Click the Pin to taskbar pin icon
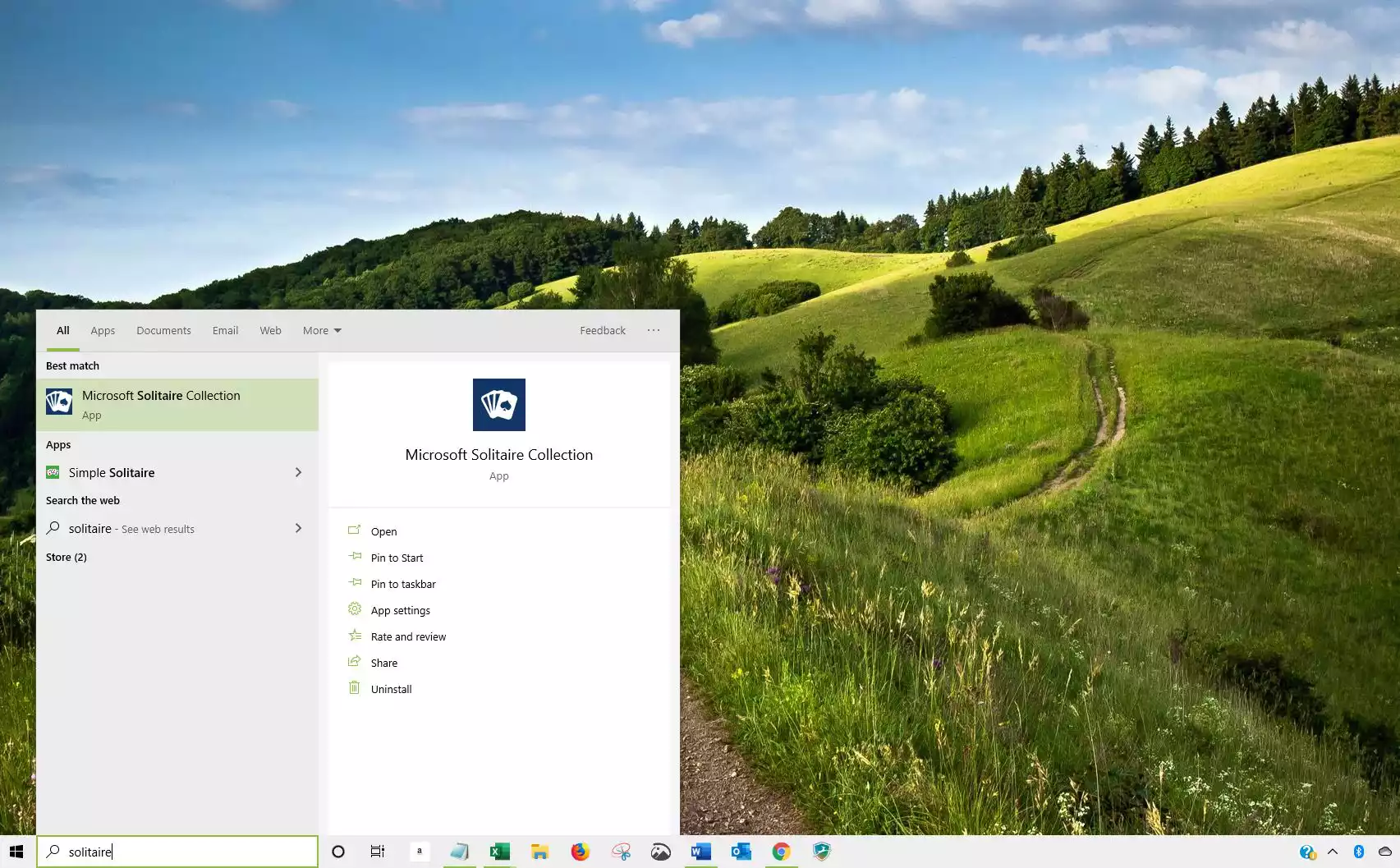Image resolution: width=1400 pixels, height=868 pixels. point(355,583)
